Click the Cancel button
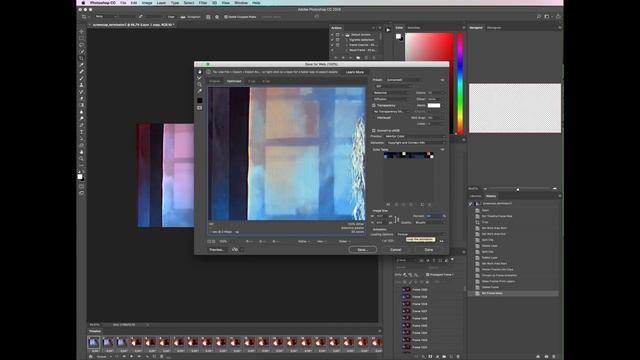 click(396, 249)
